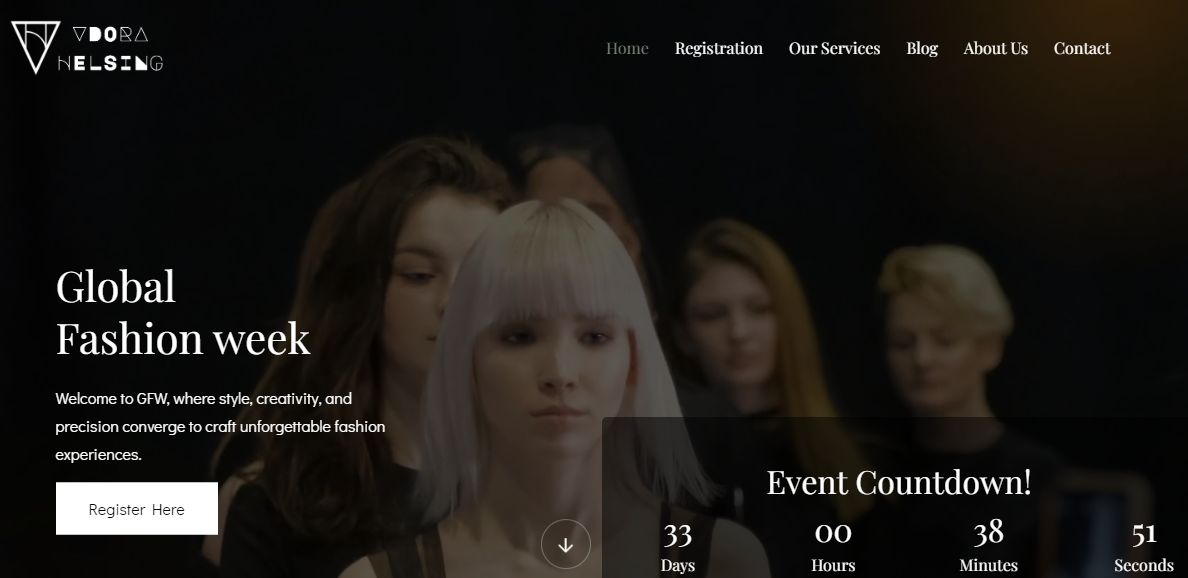Navigate to About Us

click(995, 48)
